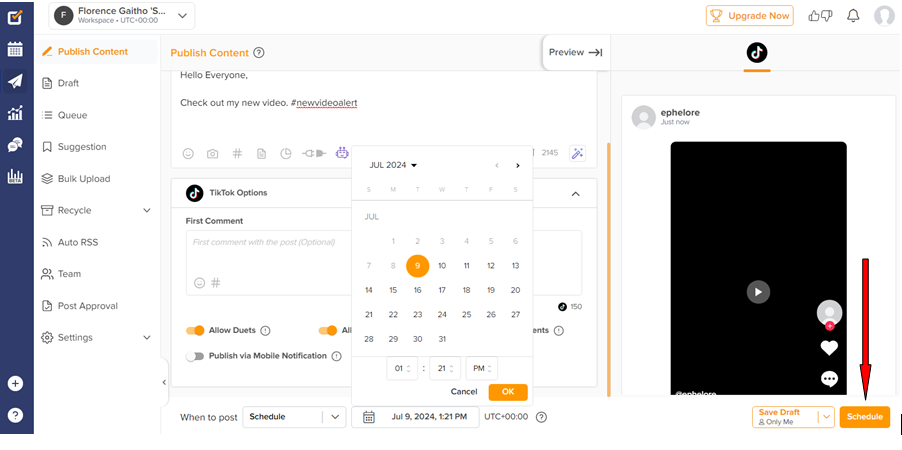Click the emoji icon in First Comment box
The image size is (902, 450).
click(200, 283)
